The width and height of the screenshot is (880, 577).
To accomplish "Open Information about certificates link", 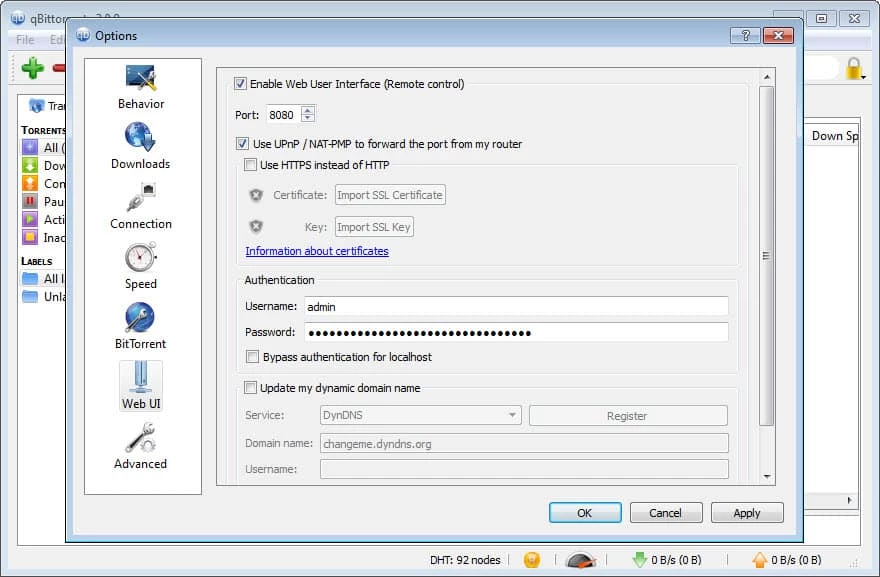I will tap(317, 251).
